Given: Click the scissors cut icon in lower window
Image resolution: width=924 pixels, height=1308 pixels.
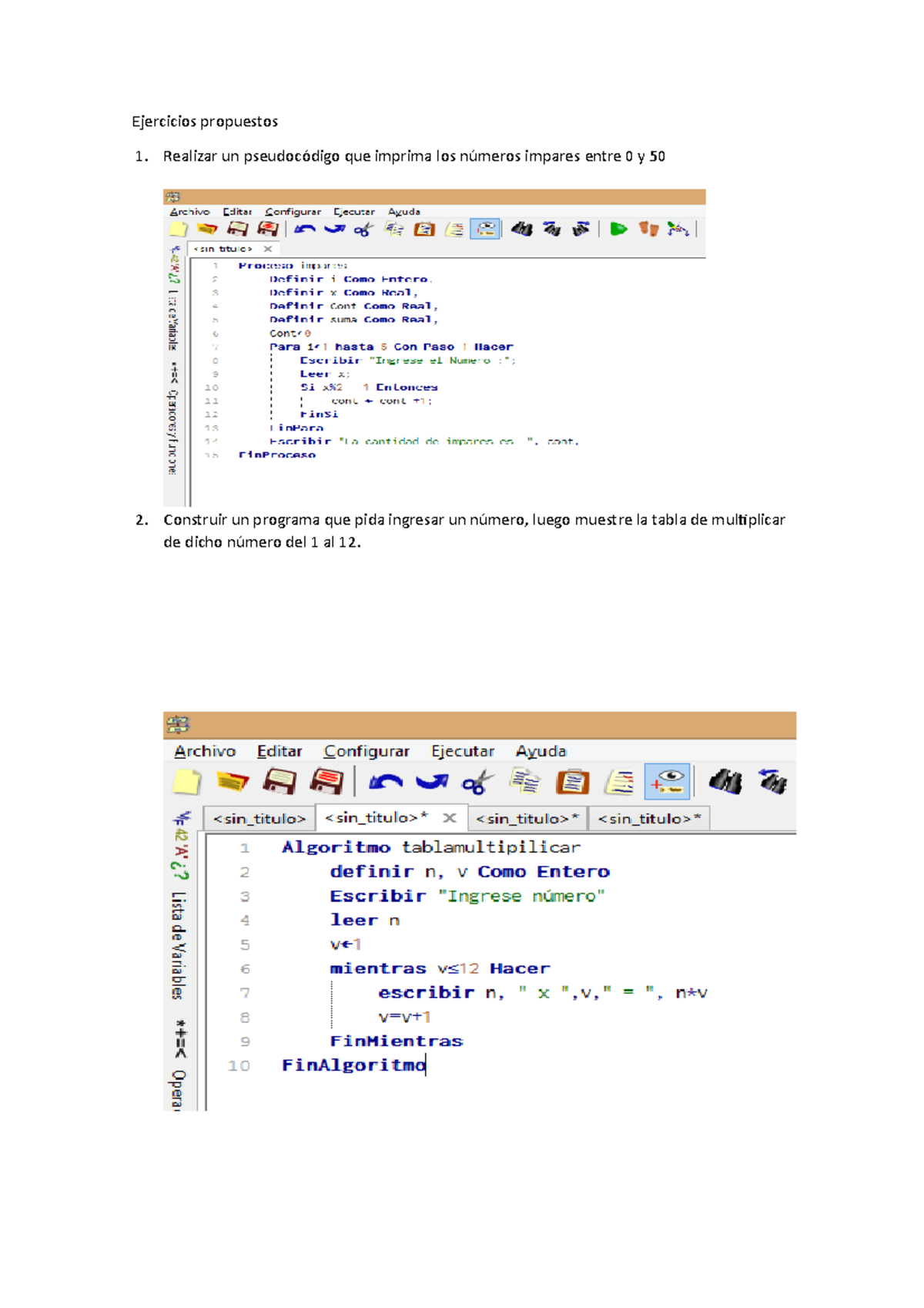Looking at the screenshot, I should point(477,783).
